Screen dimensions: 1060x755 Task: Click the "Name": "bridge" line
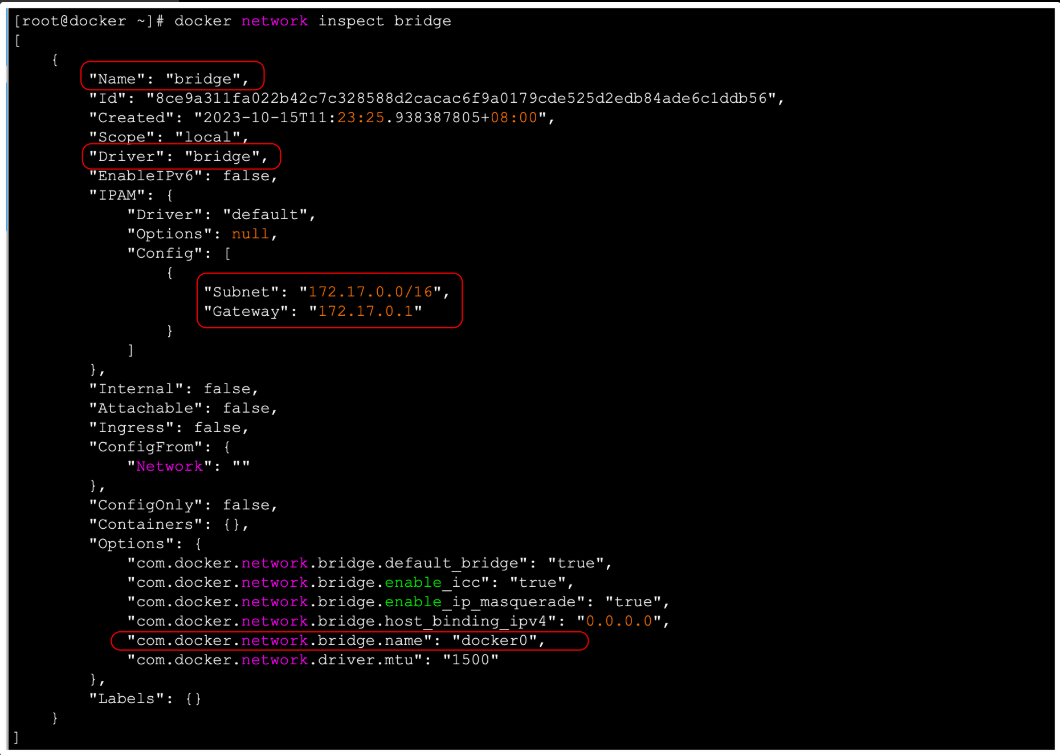(x=169, y=78)
